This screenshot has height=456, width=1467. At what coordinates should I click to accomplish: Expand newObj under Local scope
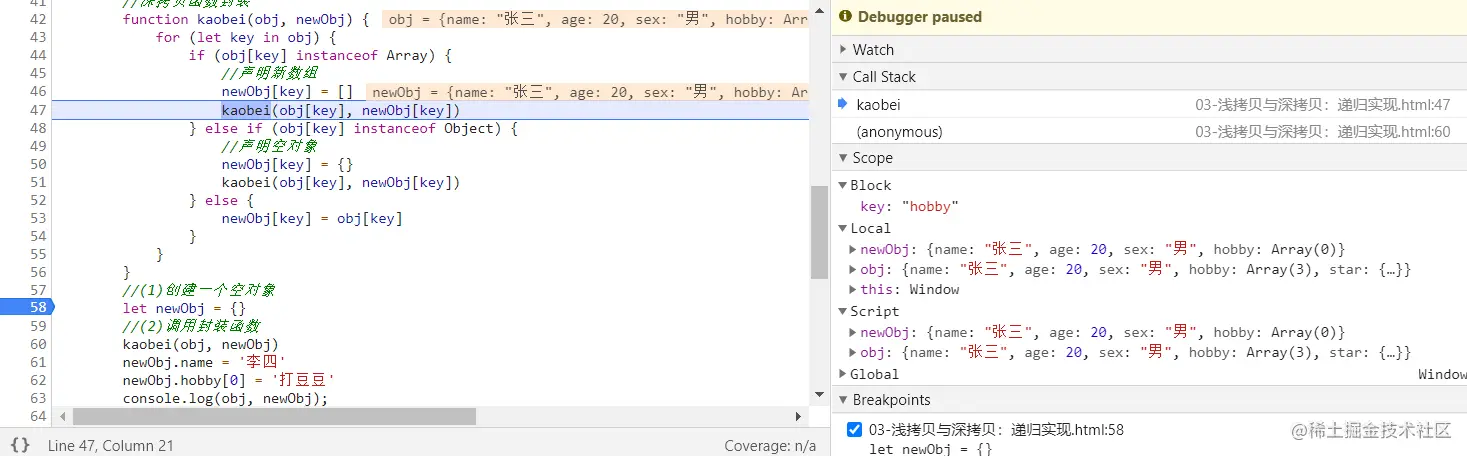[853, 249]
